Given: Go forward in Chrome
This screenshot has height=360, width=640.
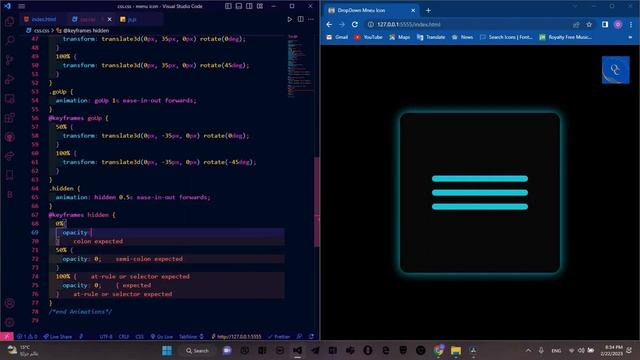Looking at the screenshot, I should tap(342, 24).
